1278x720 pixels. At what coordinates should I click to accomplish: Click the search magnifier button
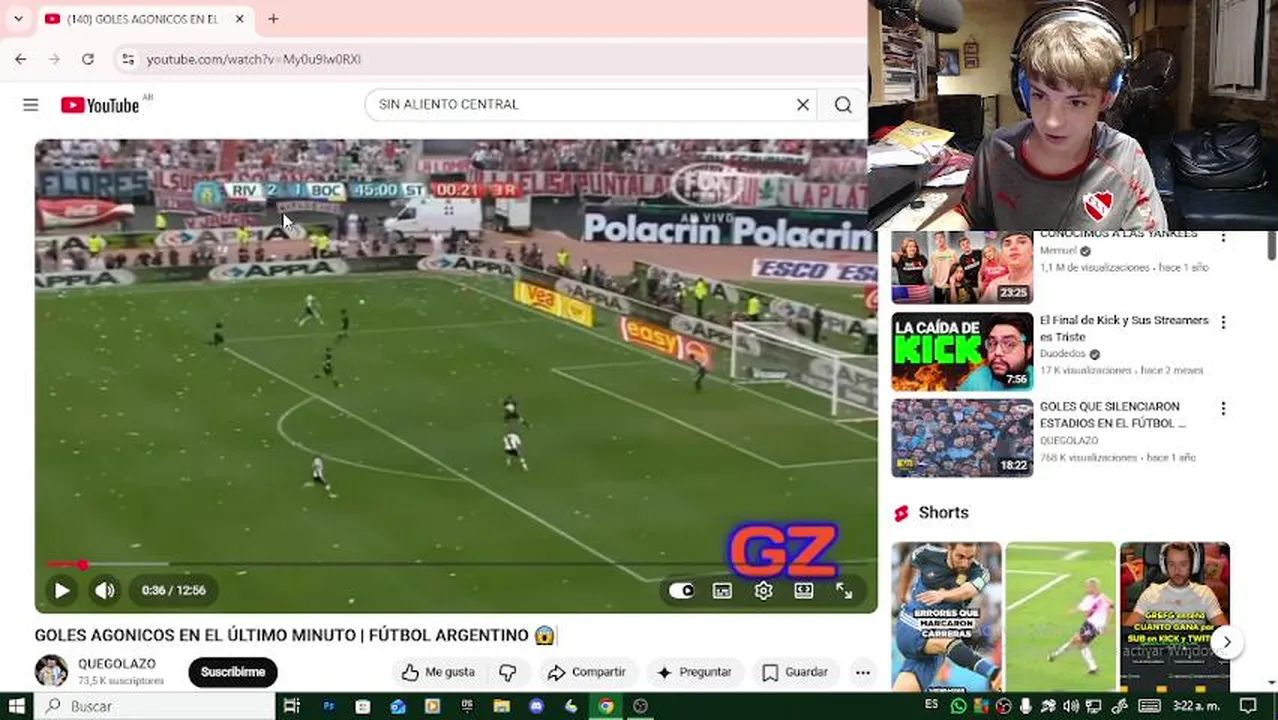point(843,104)
